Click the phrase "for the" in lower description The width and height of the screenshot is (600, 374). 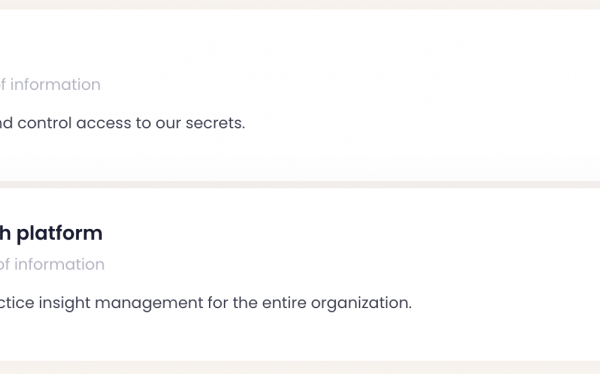(233, 303)
